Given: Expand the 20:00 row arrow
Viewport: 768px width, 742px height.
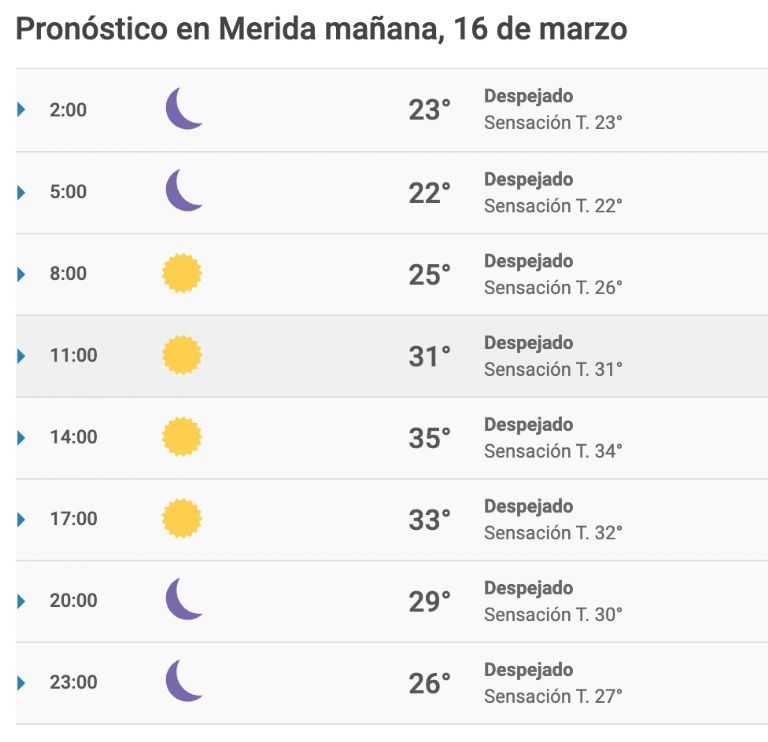Looking at the screenshot, I should point(21,601).
